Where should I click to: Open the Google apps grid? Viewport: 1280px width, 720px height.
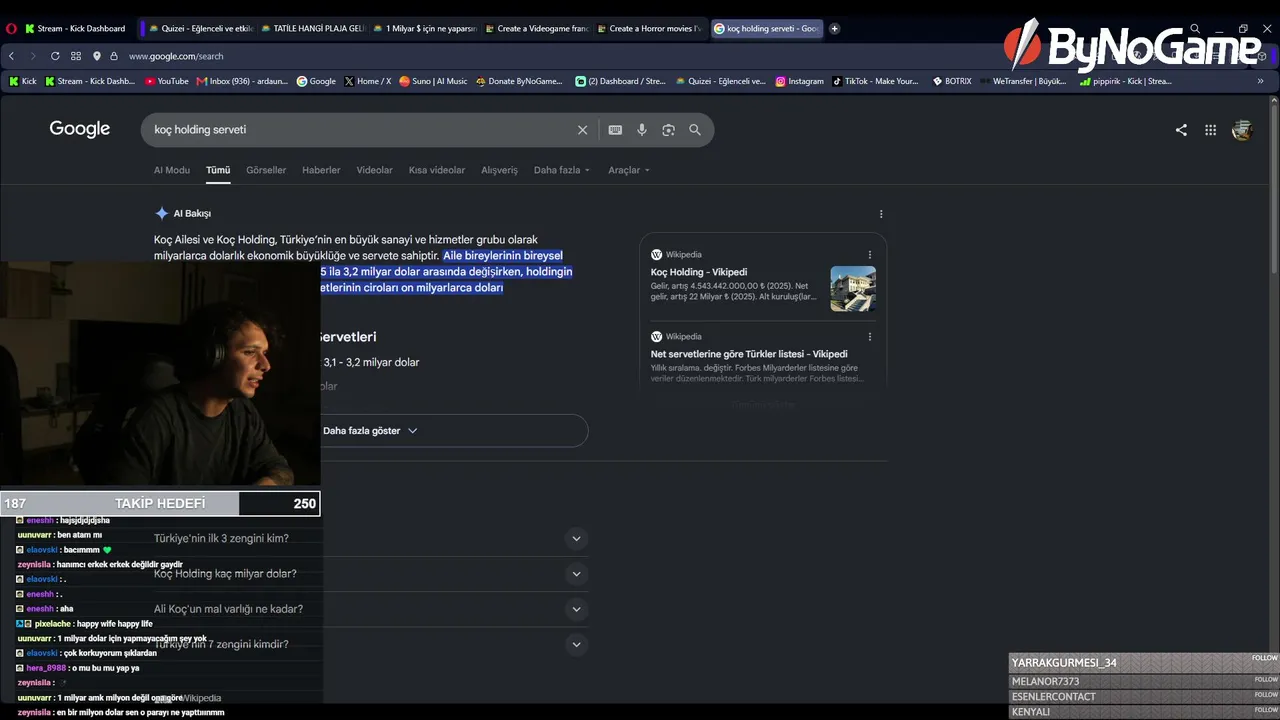point(1210,130)
